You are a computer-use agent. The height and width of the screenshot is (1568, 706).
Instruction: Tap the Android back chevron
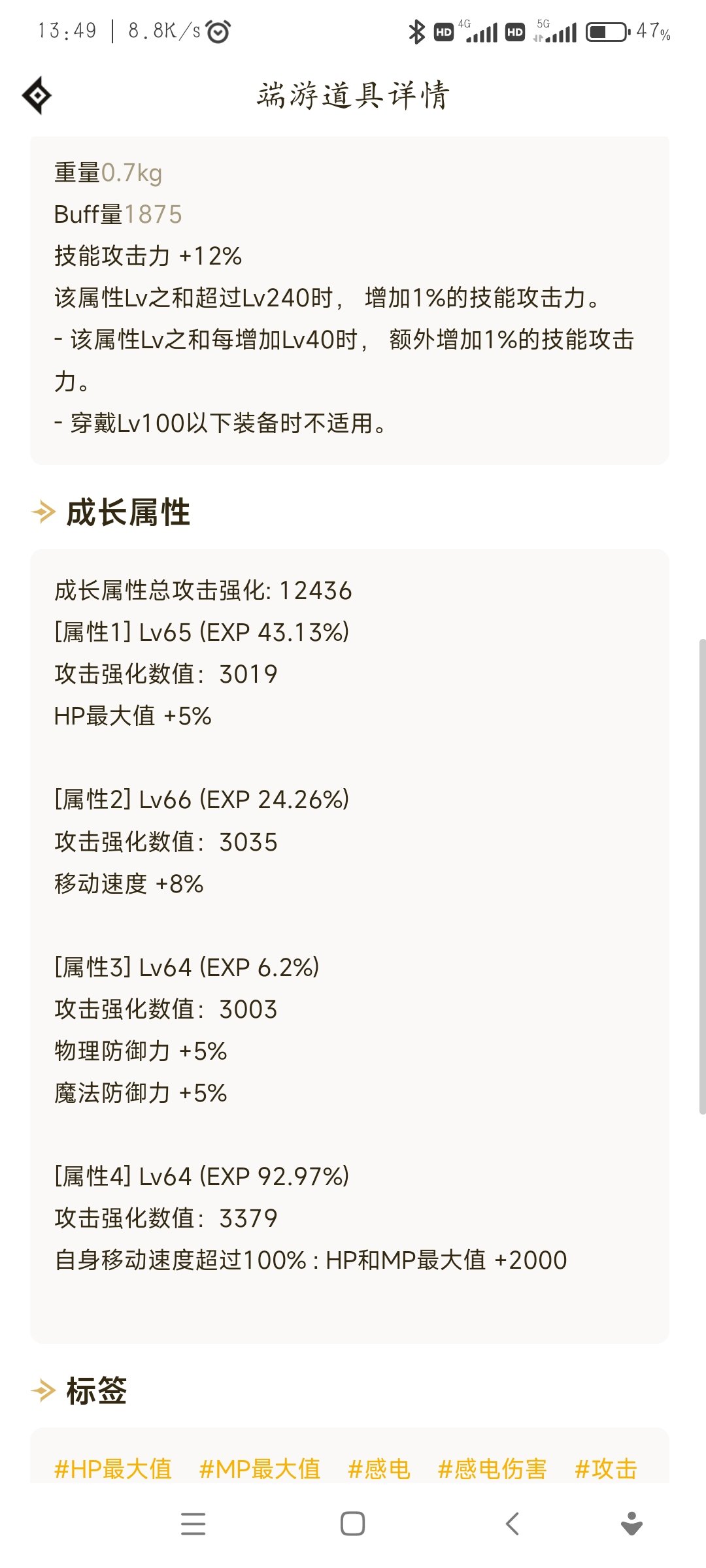point(513,1524)
